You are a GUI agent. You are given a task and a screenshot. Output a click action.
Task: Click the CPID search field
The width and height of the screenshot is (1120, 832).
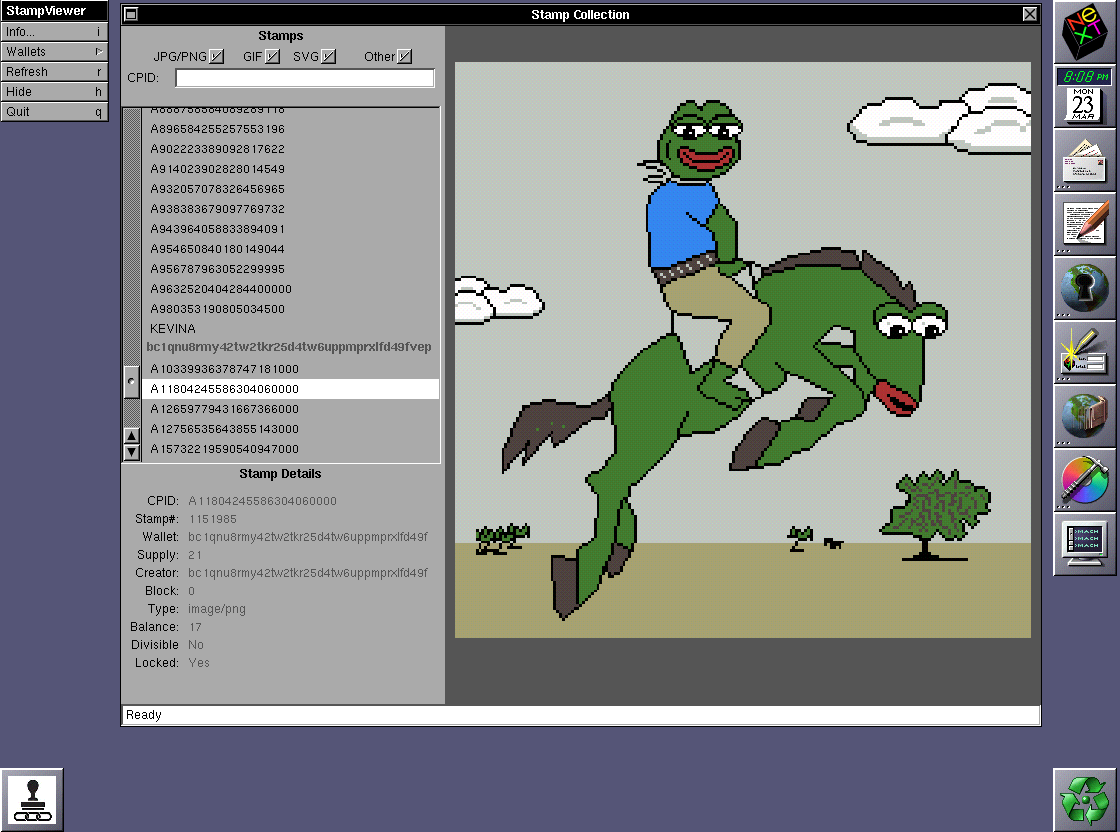(305, 78)
